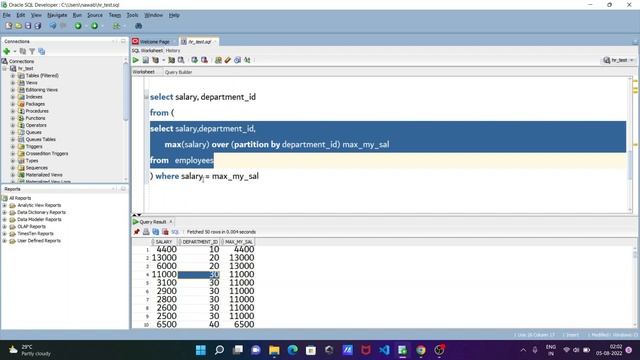
Task: Select the Worksheet tab
Action: pos(144,72)
